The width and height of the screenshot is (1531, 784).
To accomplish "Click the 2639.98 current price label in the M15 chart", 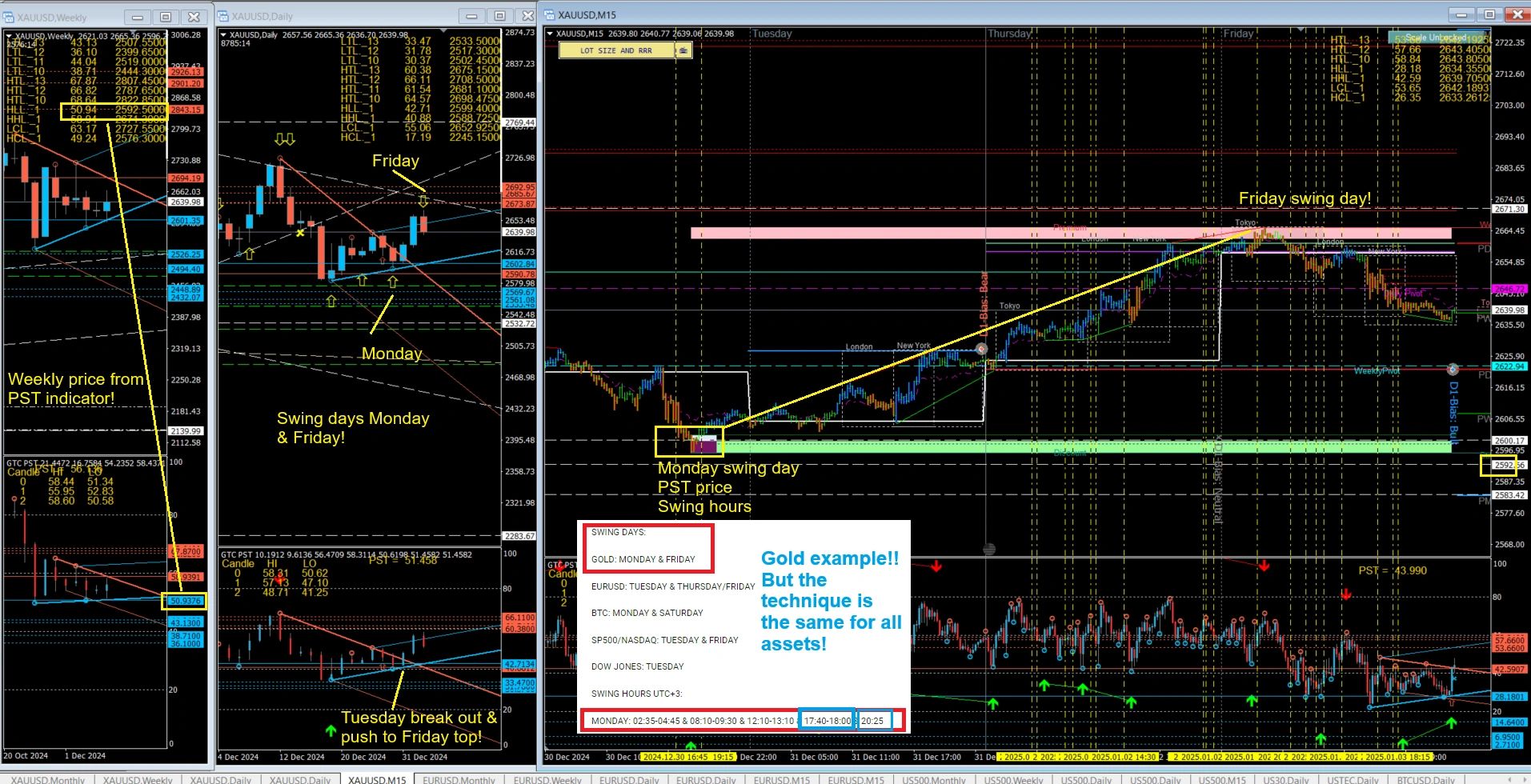I will [1509, 310].
